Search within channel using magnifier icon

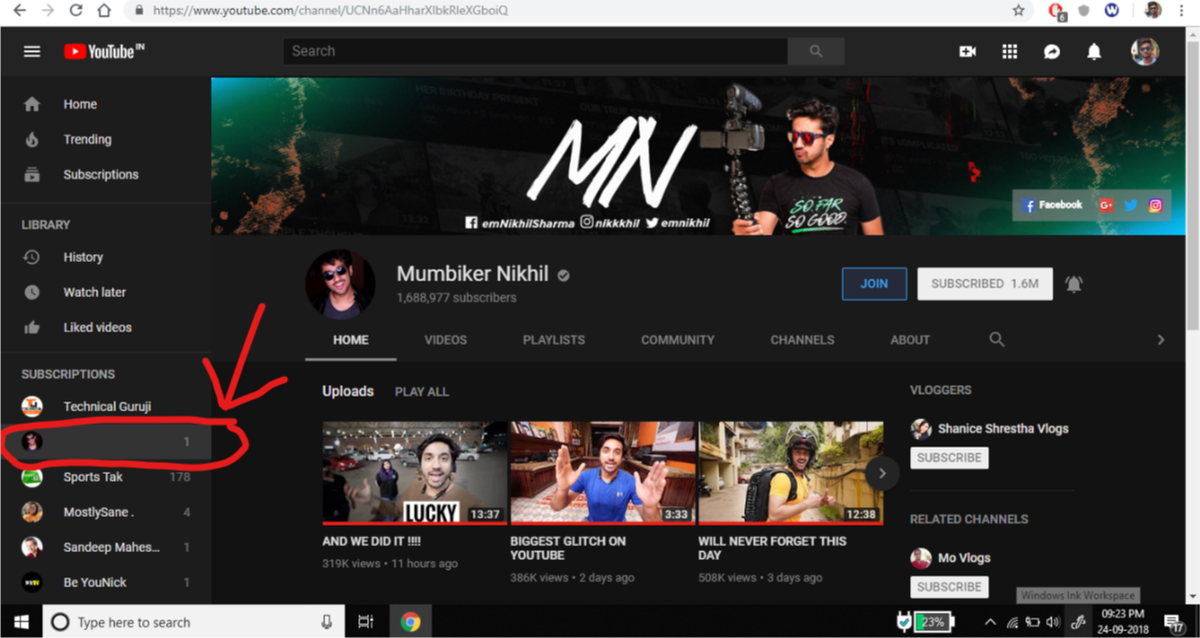pyautogui.click(x=997, y=339)
